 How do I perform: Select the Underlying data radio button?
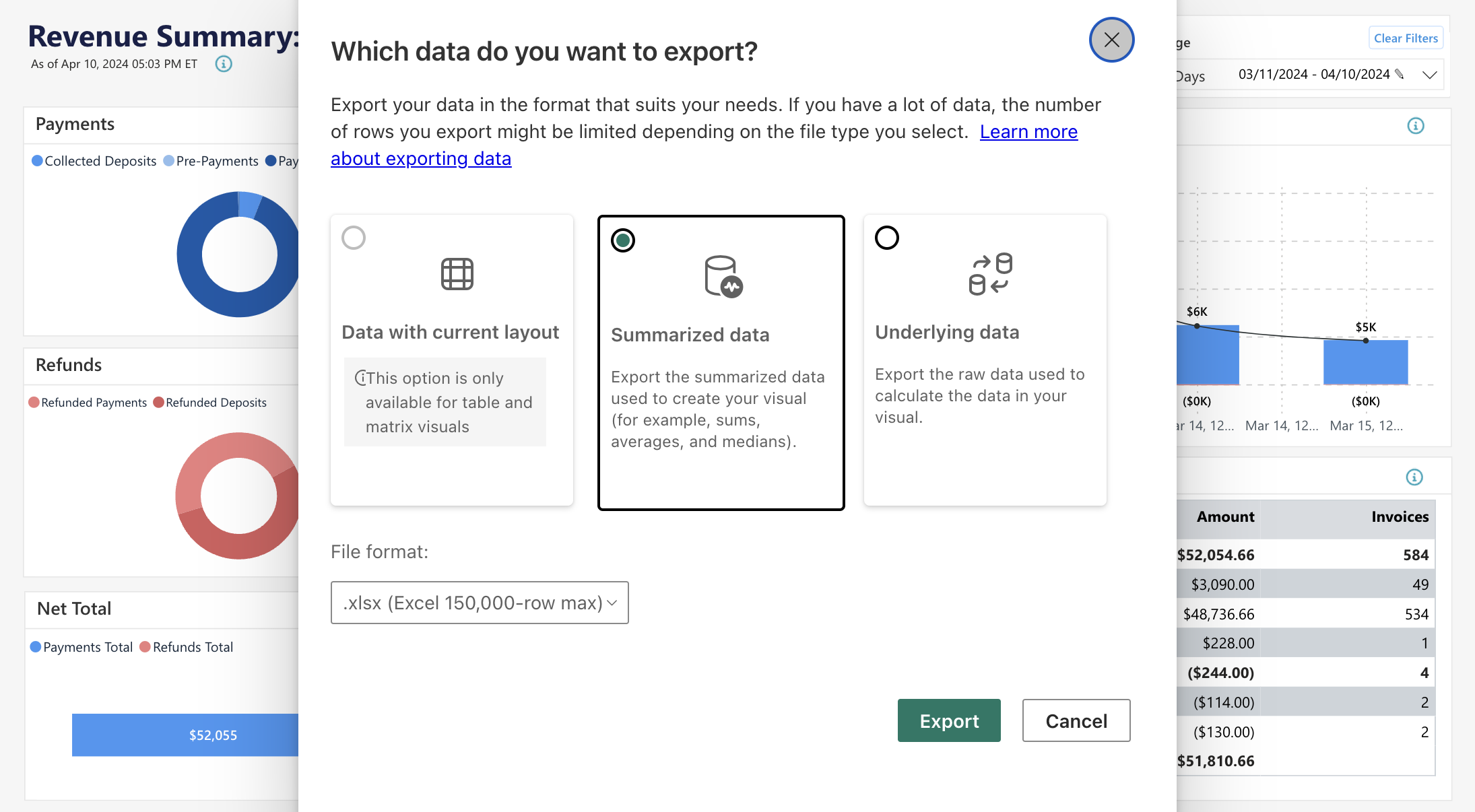pos(887,238)
